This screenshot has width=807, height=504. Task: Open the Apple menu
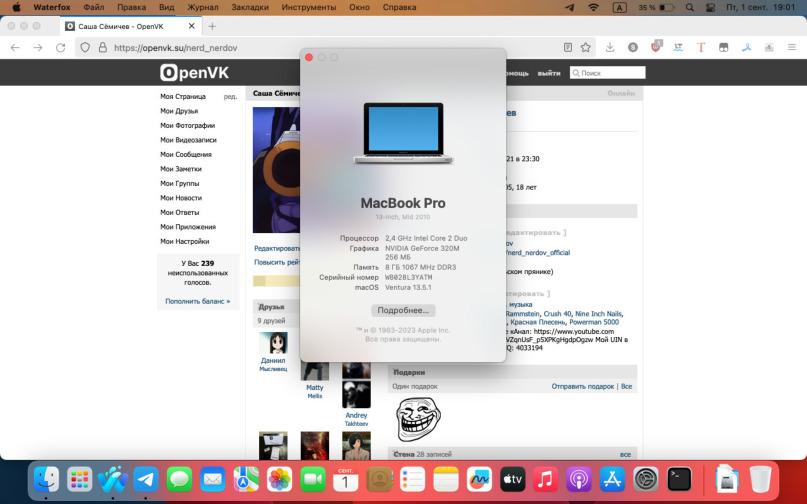point(16,7)
